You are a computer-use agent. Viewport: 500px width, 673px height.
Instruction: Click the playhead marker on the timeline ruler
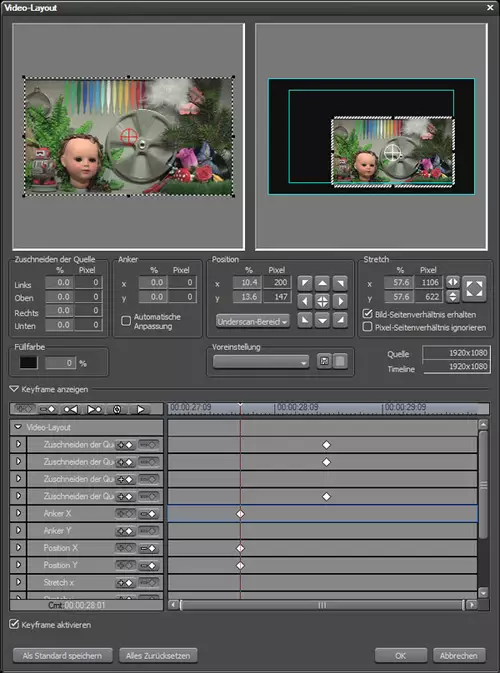[x=240, y=406]
